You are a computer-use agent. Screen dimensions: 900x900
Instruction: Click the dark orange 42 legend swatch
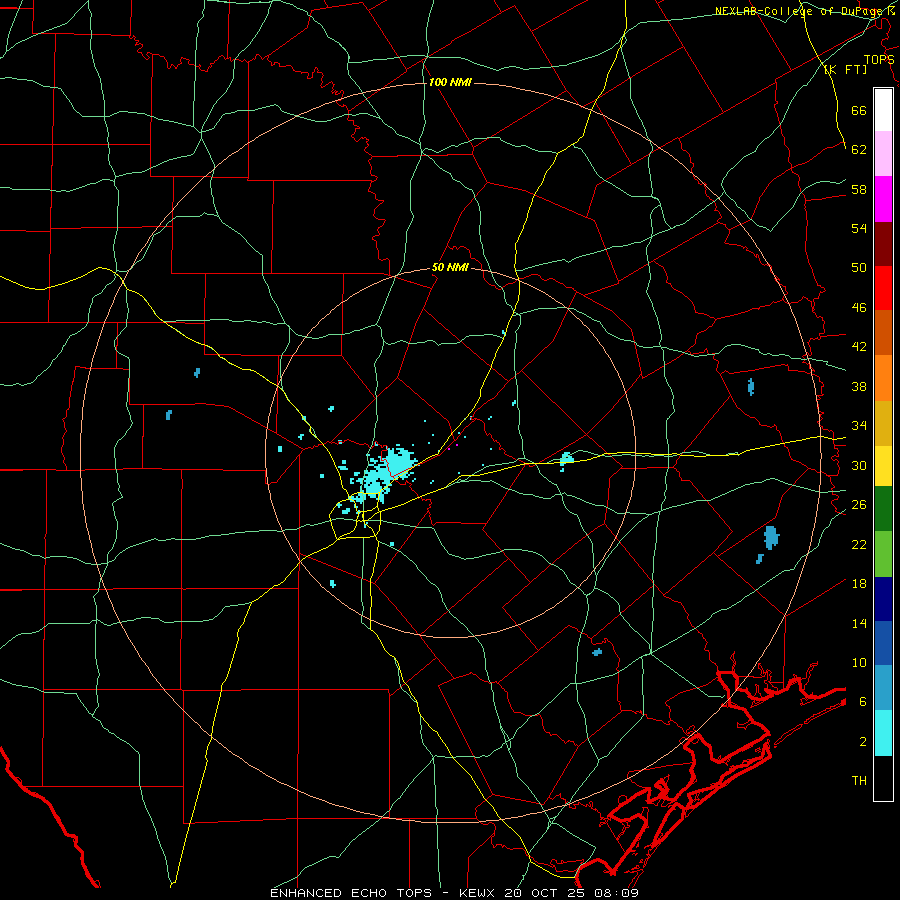coord(883,333)
